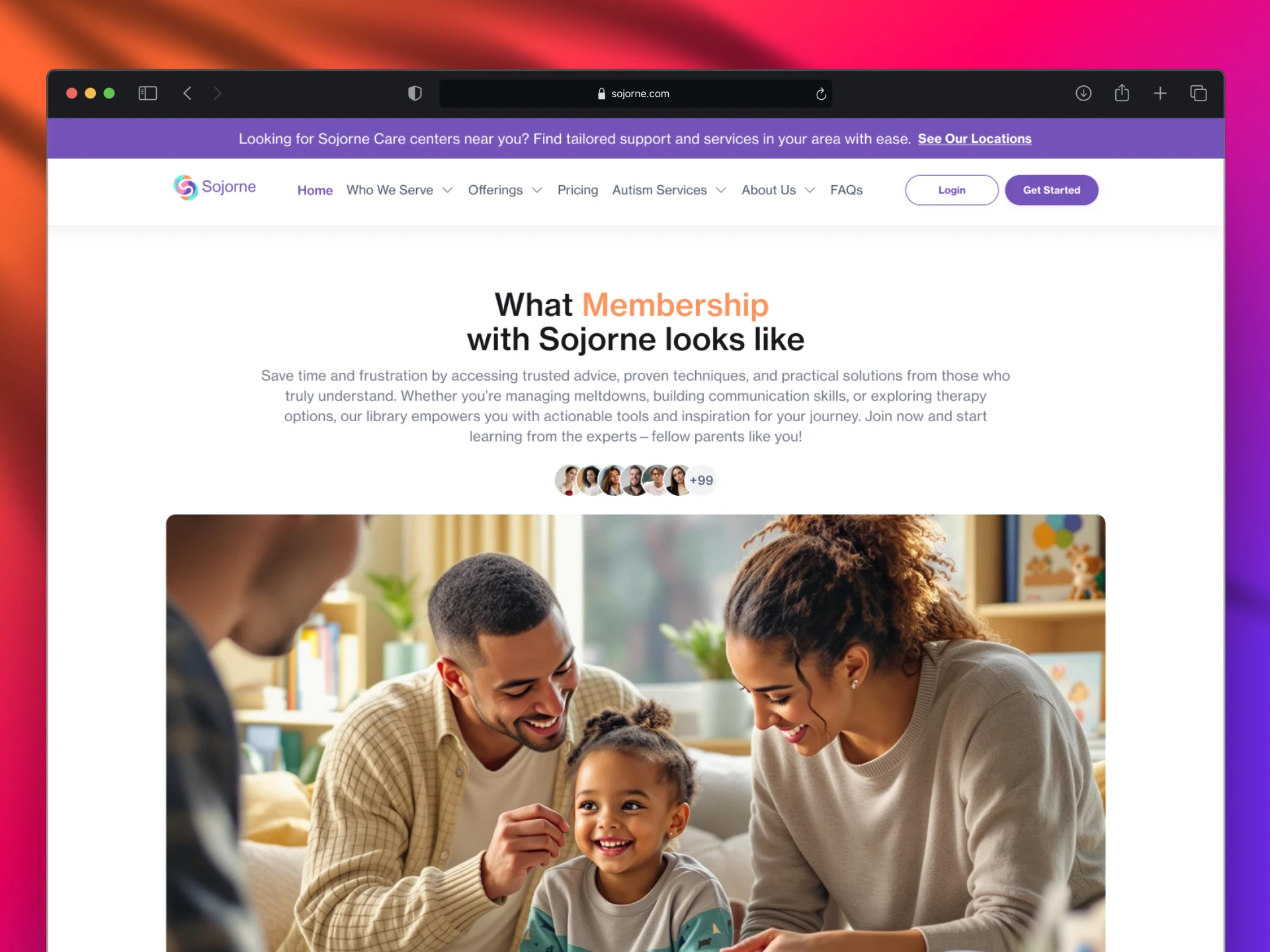The image size is (1270, 952).
Task: Go to the FAQs page
Action: tap(846, 190)
